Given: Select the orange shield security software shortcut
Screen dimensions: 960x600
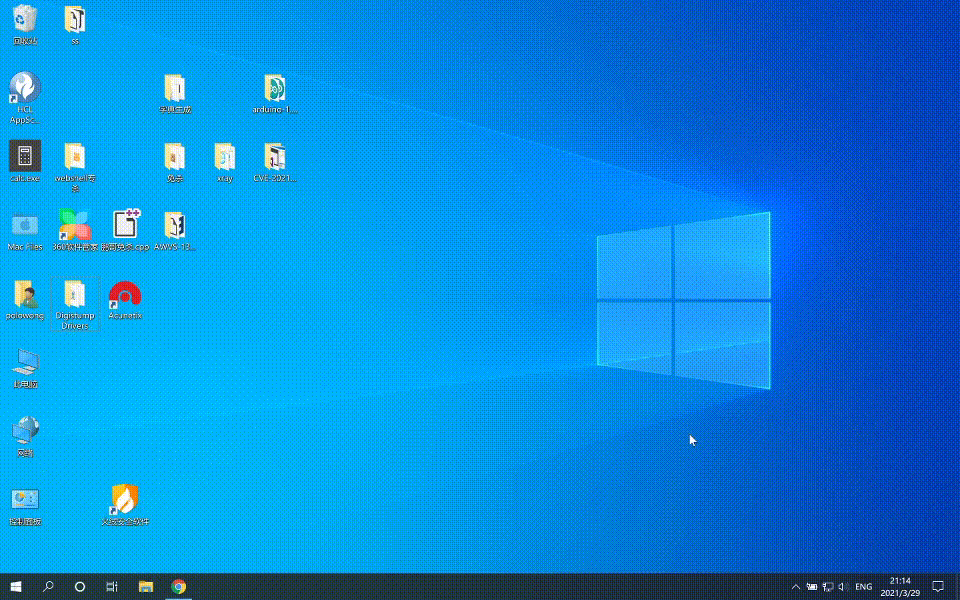Looking at the screenshot, I should (x=125, y=506).
